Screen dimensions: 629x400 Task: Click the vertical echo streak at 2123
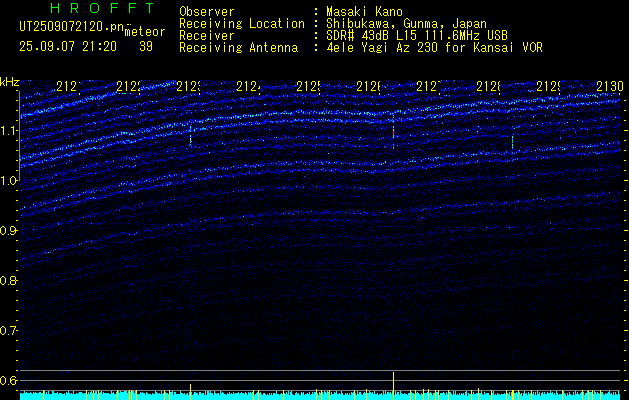191,135
